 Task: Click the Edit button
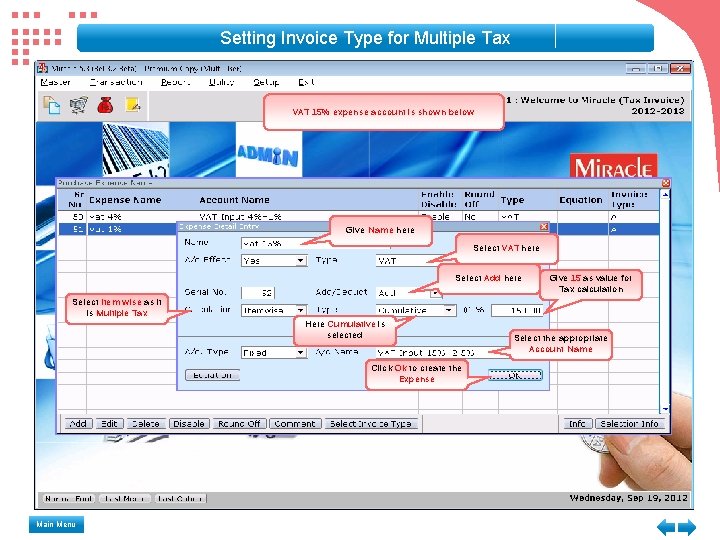[x=109, y=423]
